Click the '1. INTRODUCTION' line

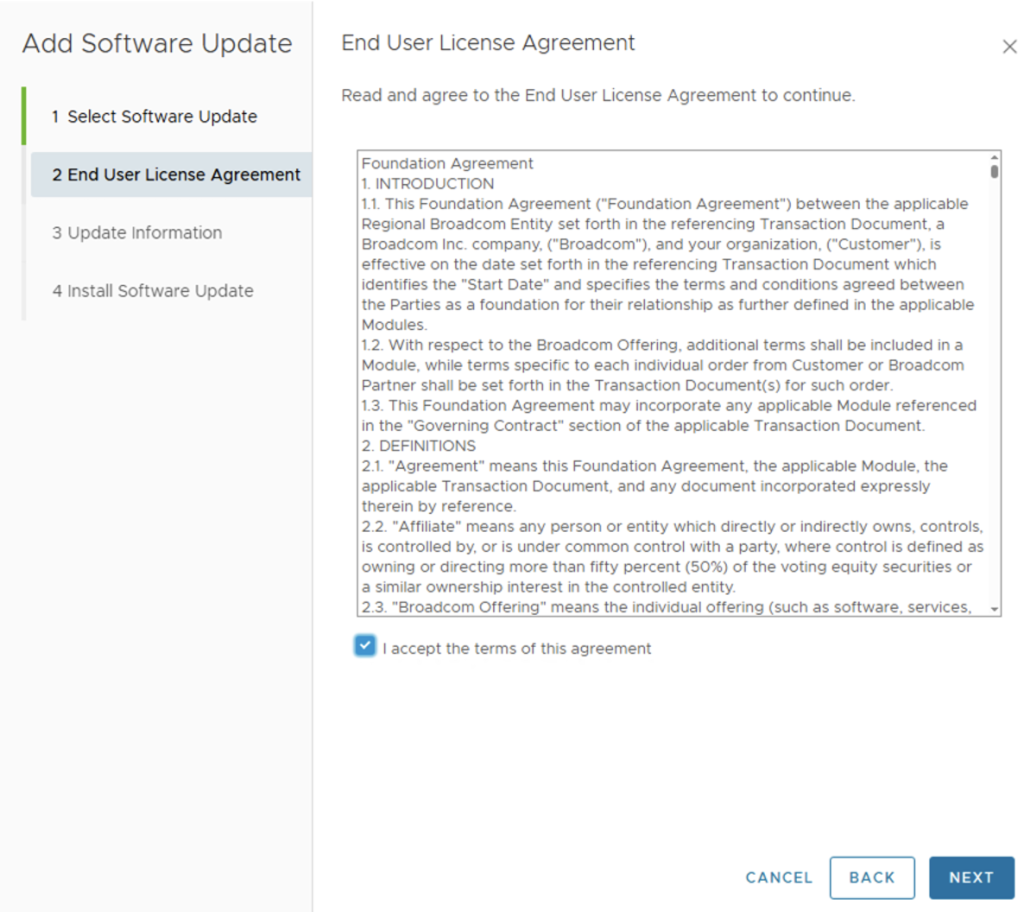[428, 184]
